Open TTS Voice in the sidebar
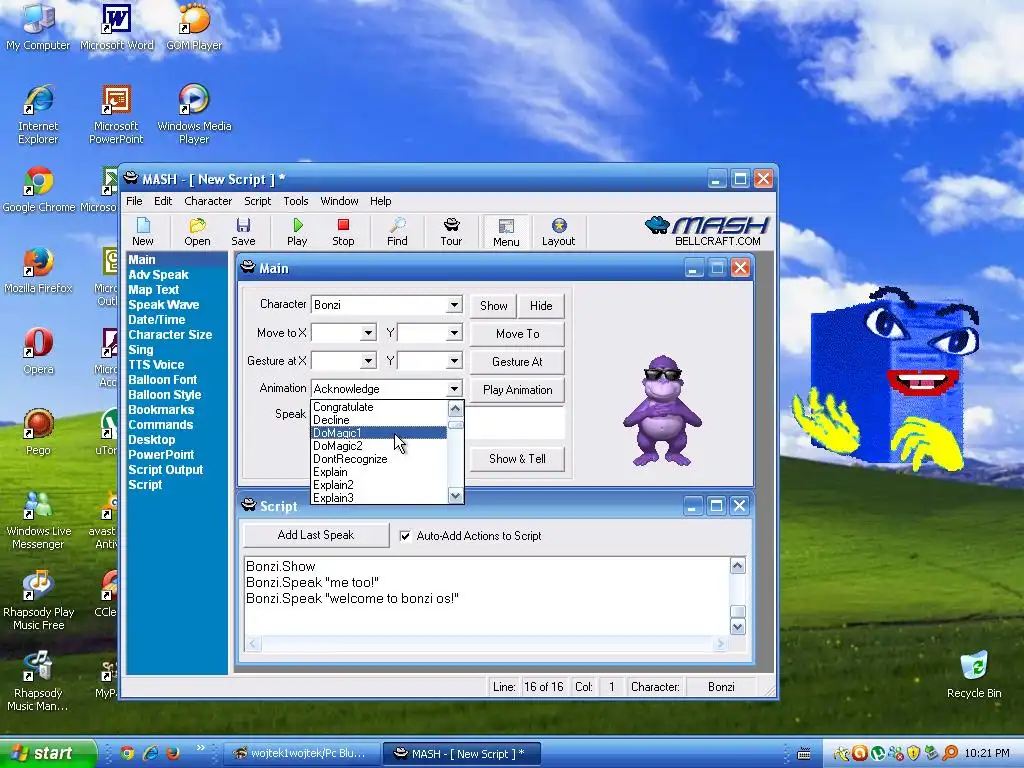 coord(155,365)
